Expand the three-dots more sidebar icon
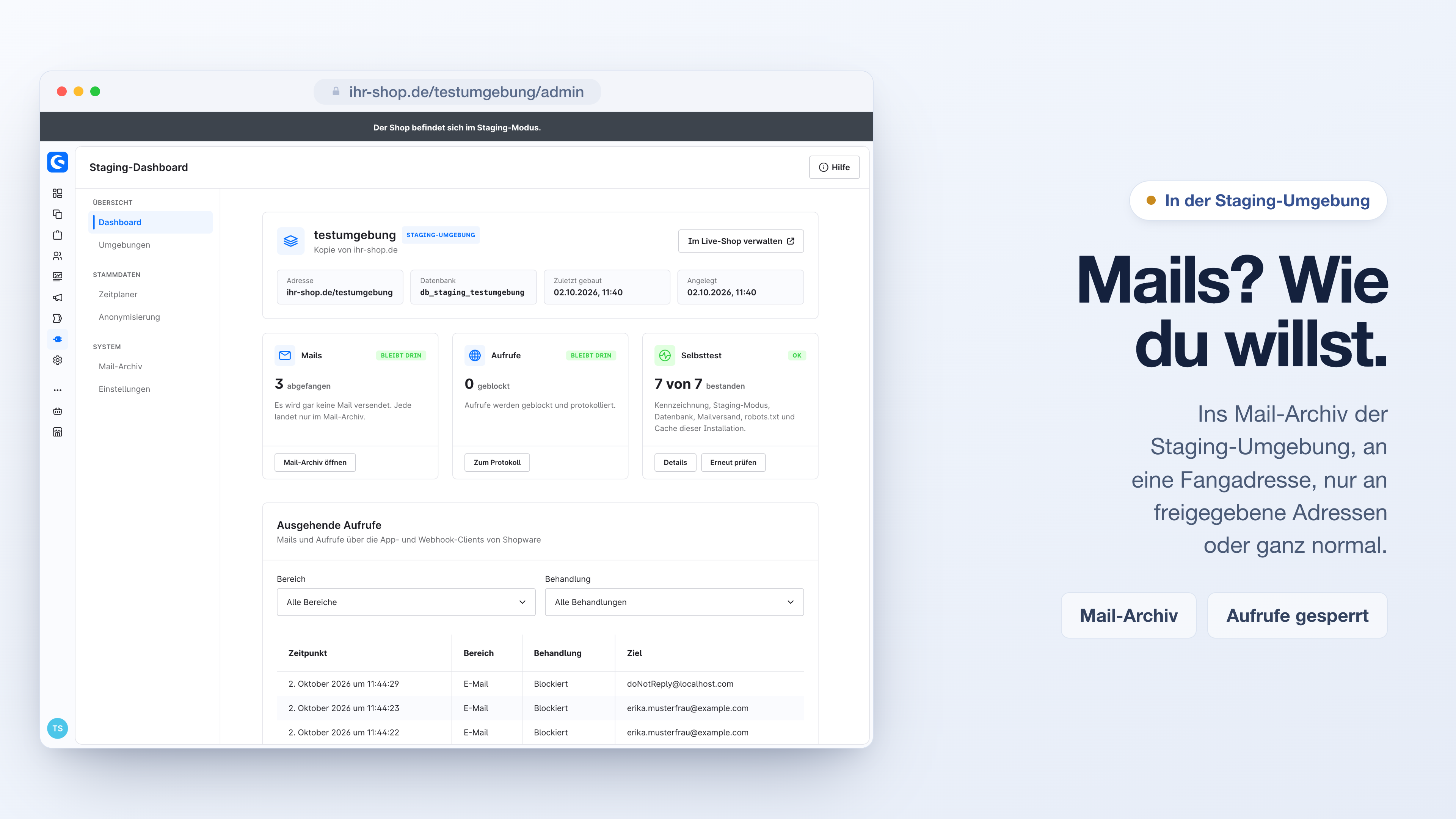Viewport: 1456px width, 819px height. point(58,390)
